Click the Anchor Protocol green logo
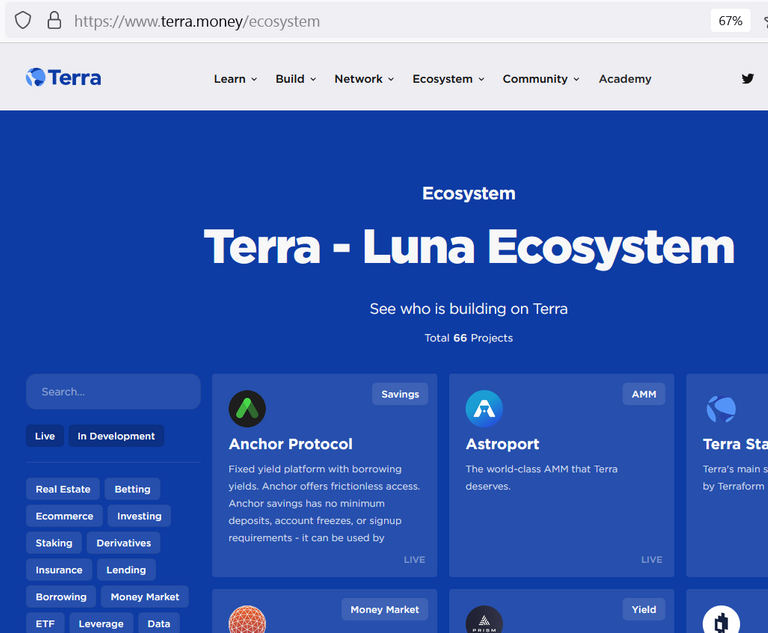 247,409
